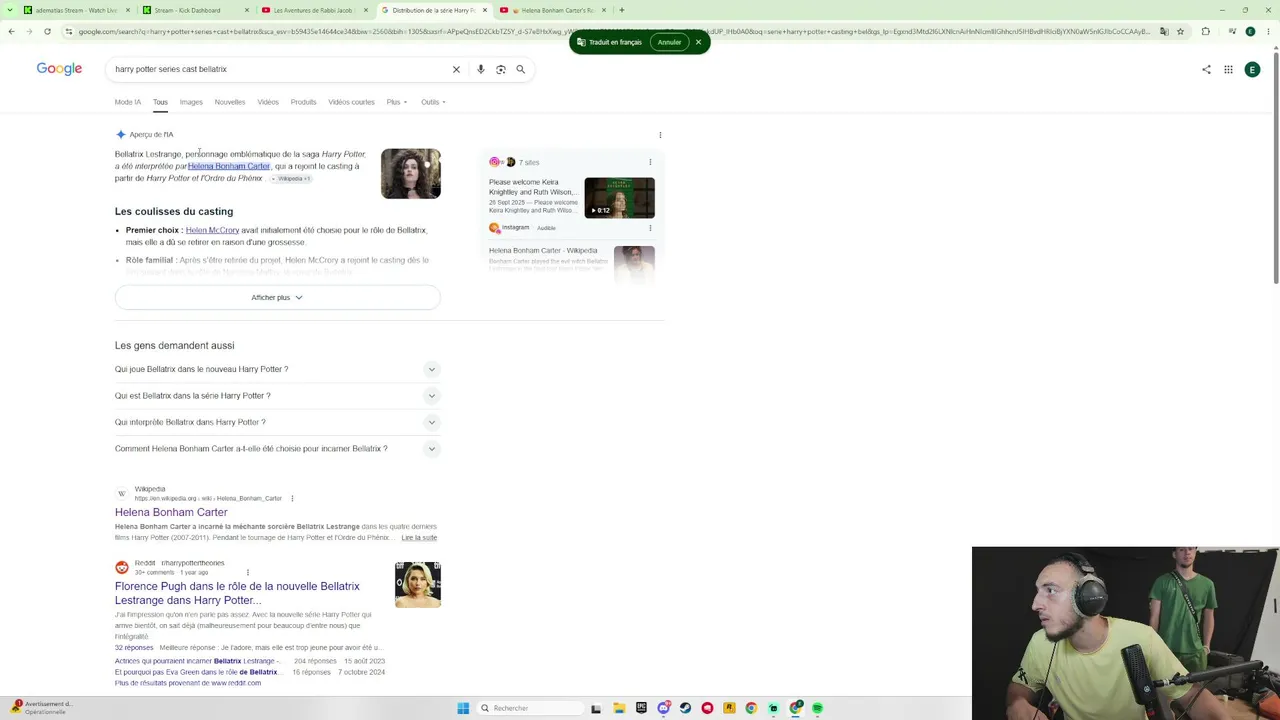Click the share icon near the Google account avatar

[x=1206, y=69]
